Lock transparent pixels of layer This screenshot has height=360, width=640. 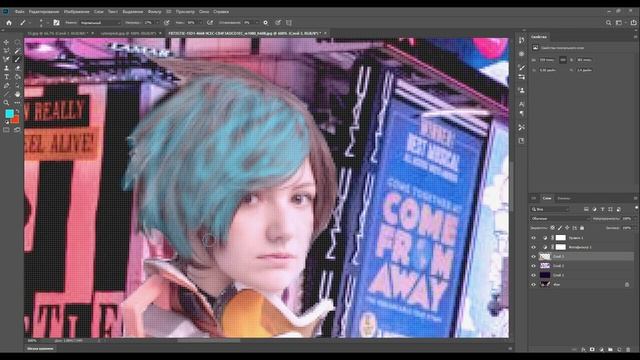pos(552,228)
